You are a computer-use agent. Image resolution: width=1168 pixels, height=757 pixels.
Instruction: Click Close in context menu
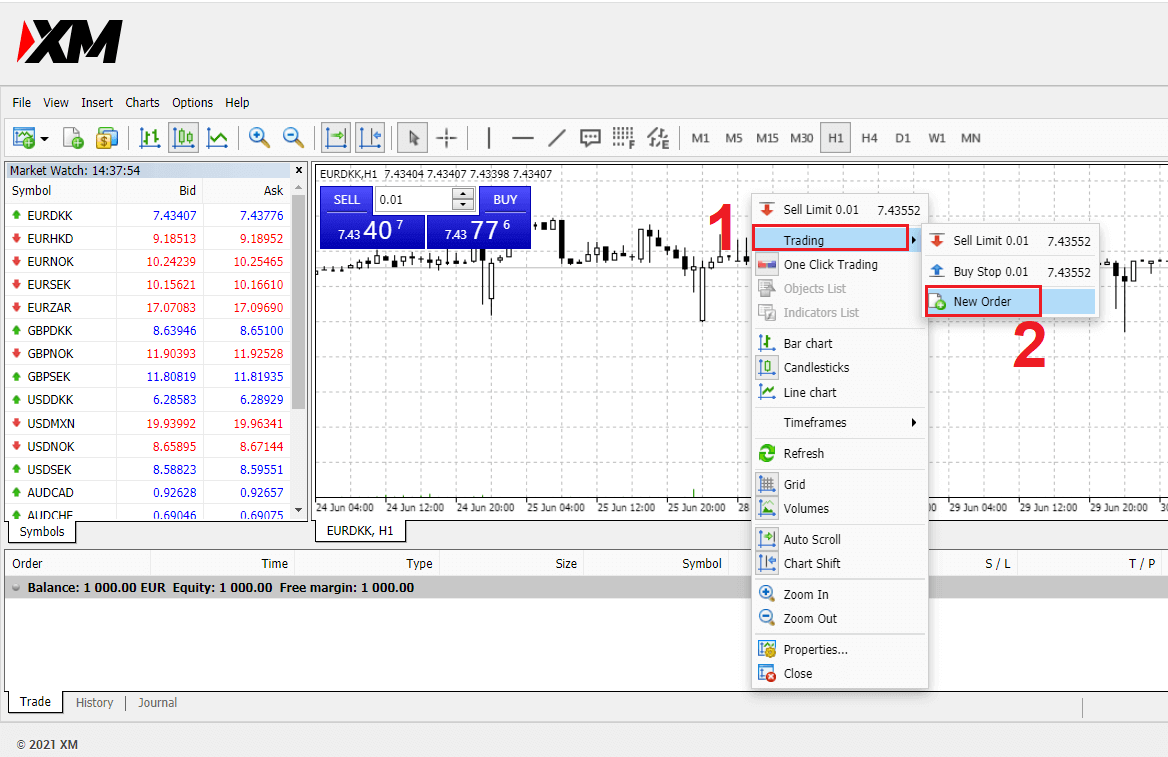coord(840,674)
